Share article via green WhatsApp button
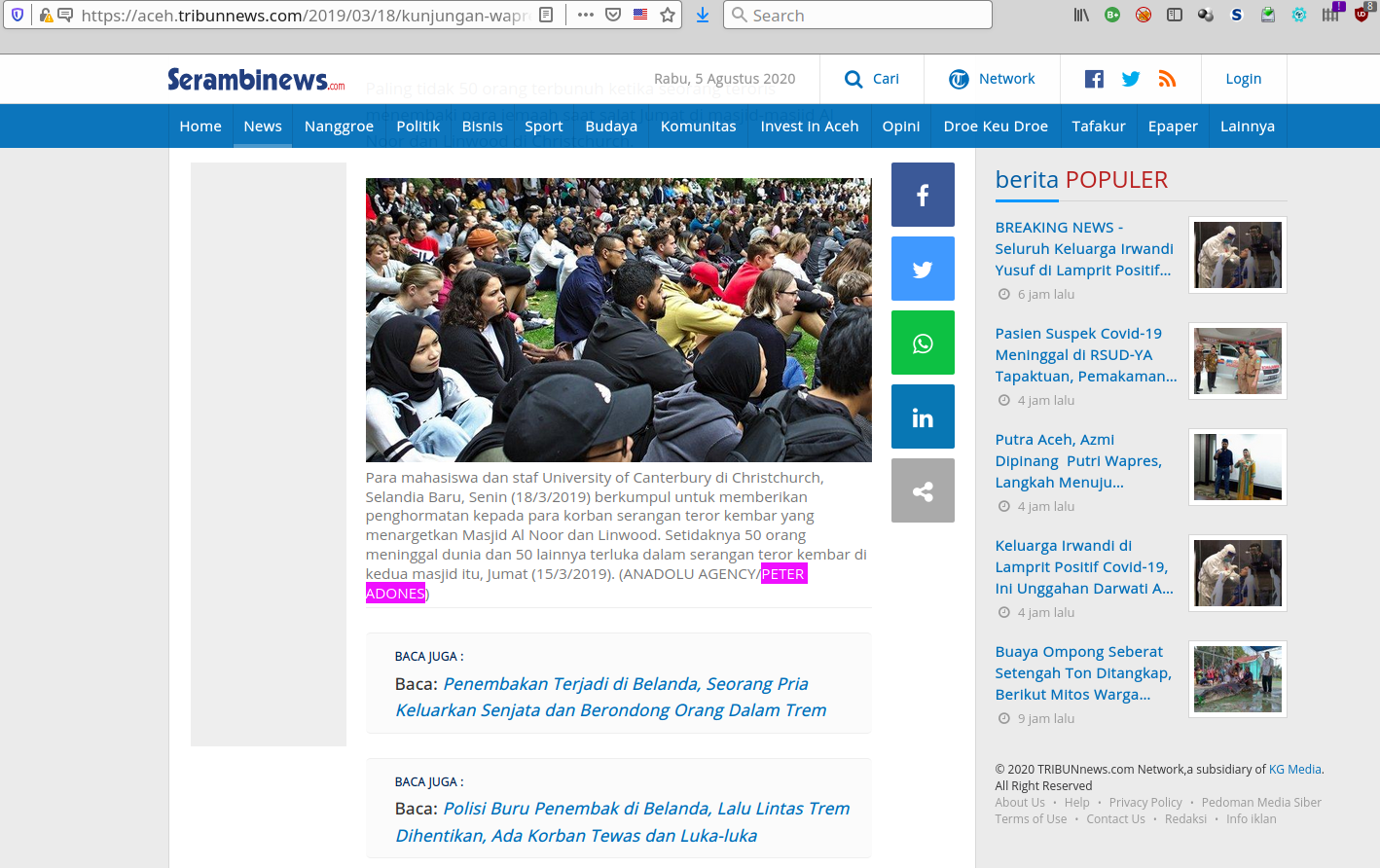Image resolution: width=1380 pixels, height=868 pixels. pyautogui.click(x=923, y=343)
